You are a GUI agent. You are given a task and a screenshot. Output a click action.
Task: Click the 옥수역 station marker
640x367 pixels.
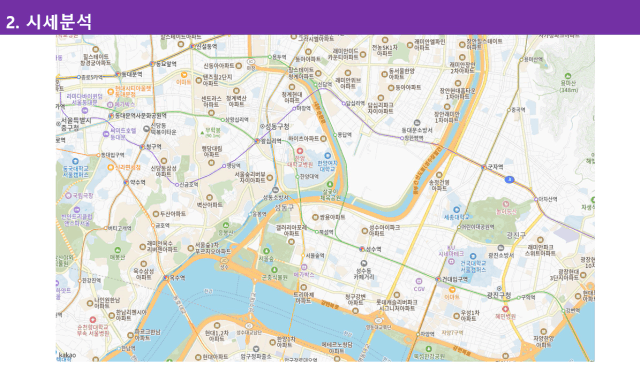point(166,278)
